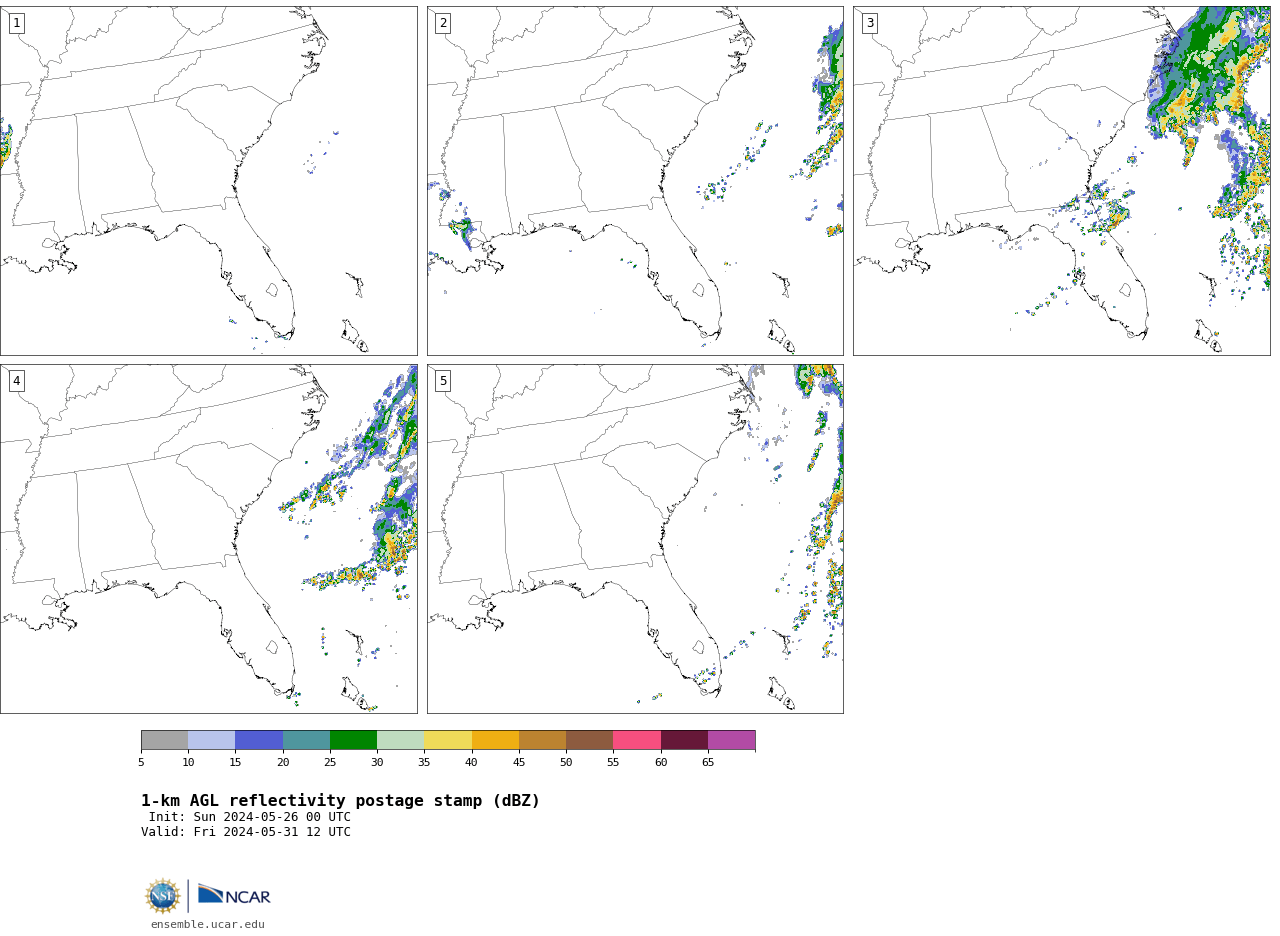Select the blue 15-20 dBZ swatch
The image size is (1280, 936).
coord(259,740)
